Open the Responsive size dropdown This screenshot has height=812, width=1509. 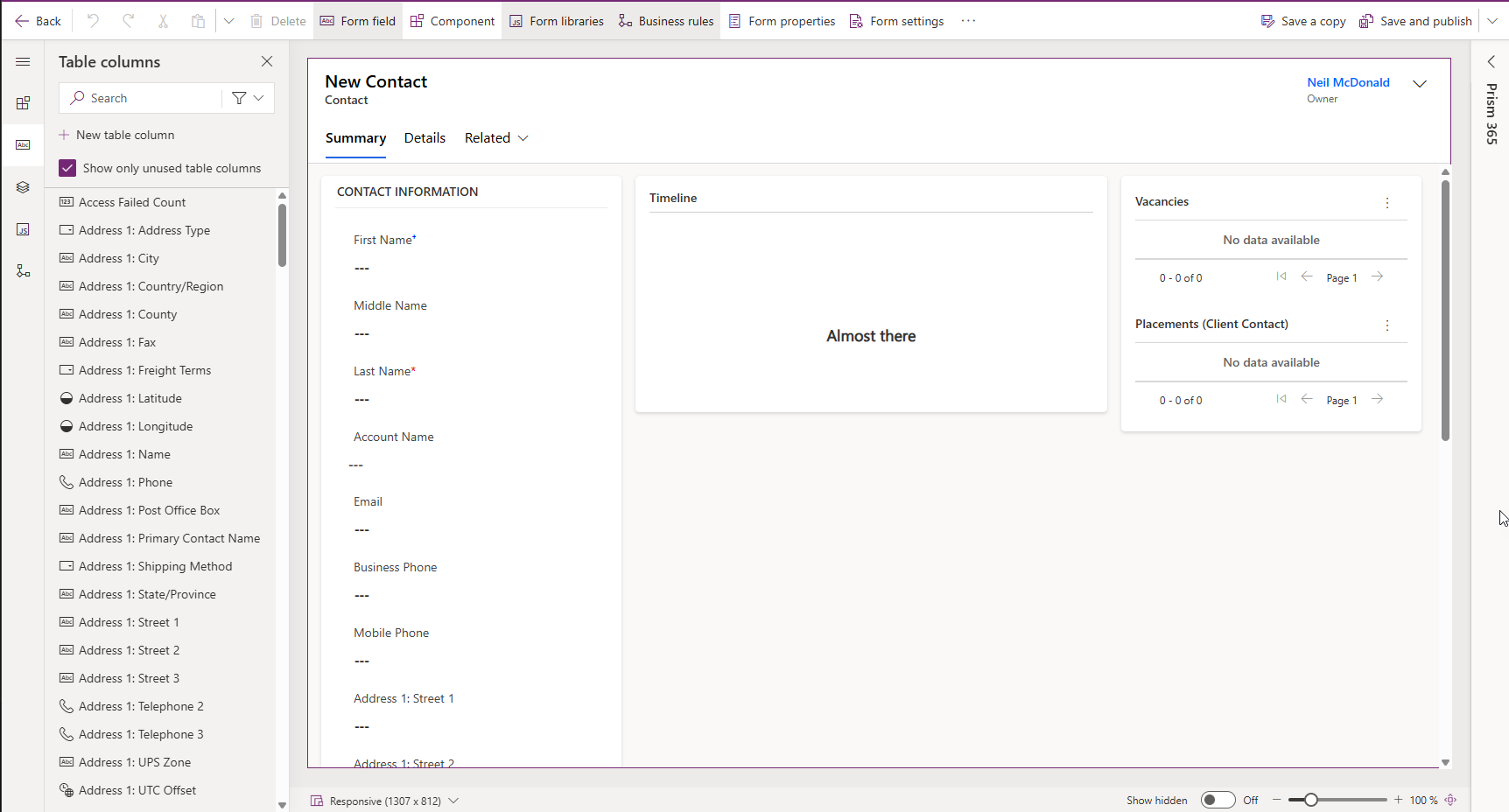tap(385, 801)
